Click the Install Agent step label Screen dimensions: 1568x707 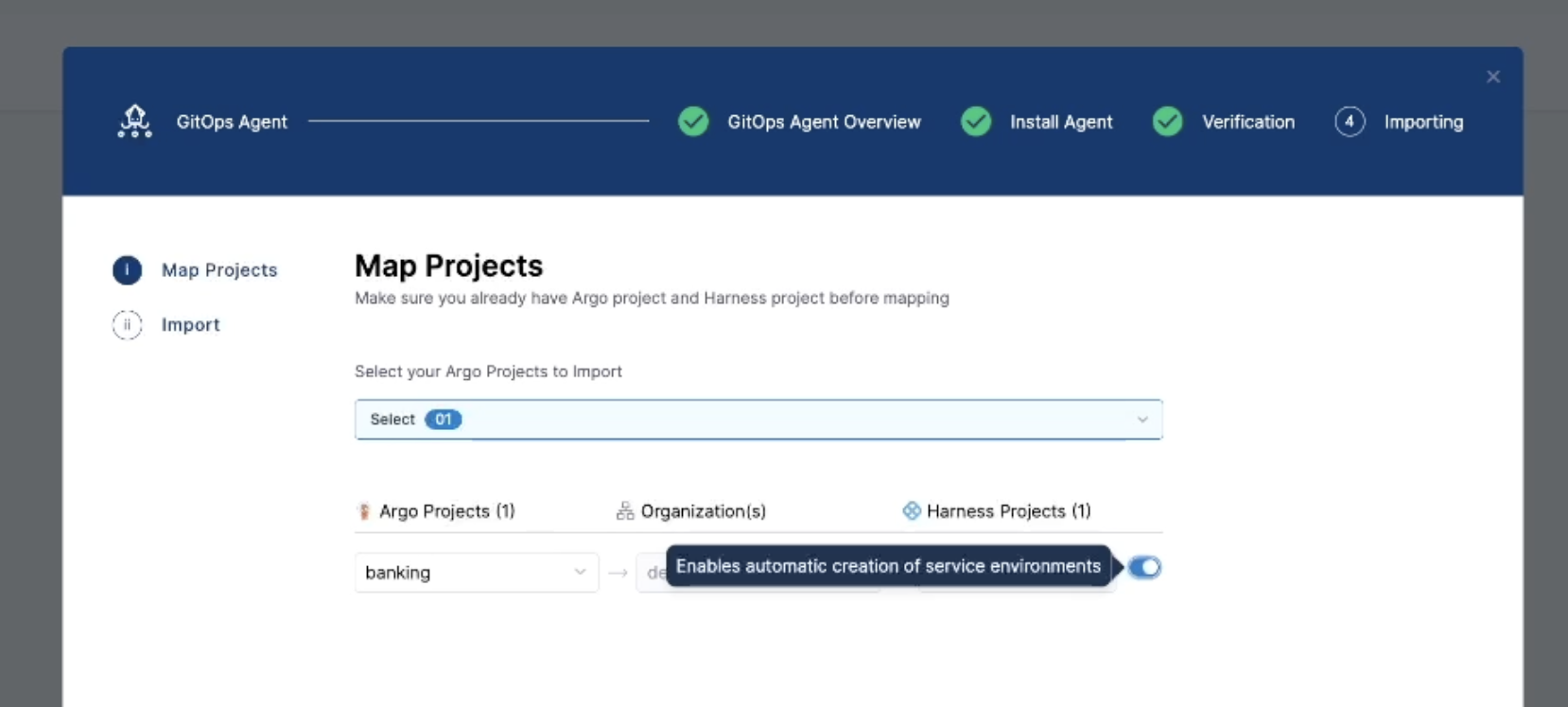tap(1061, 122)
